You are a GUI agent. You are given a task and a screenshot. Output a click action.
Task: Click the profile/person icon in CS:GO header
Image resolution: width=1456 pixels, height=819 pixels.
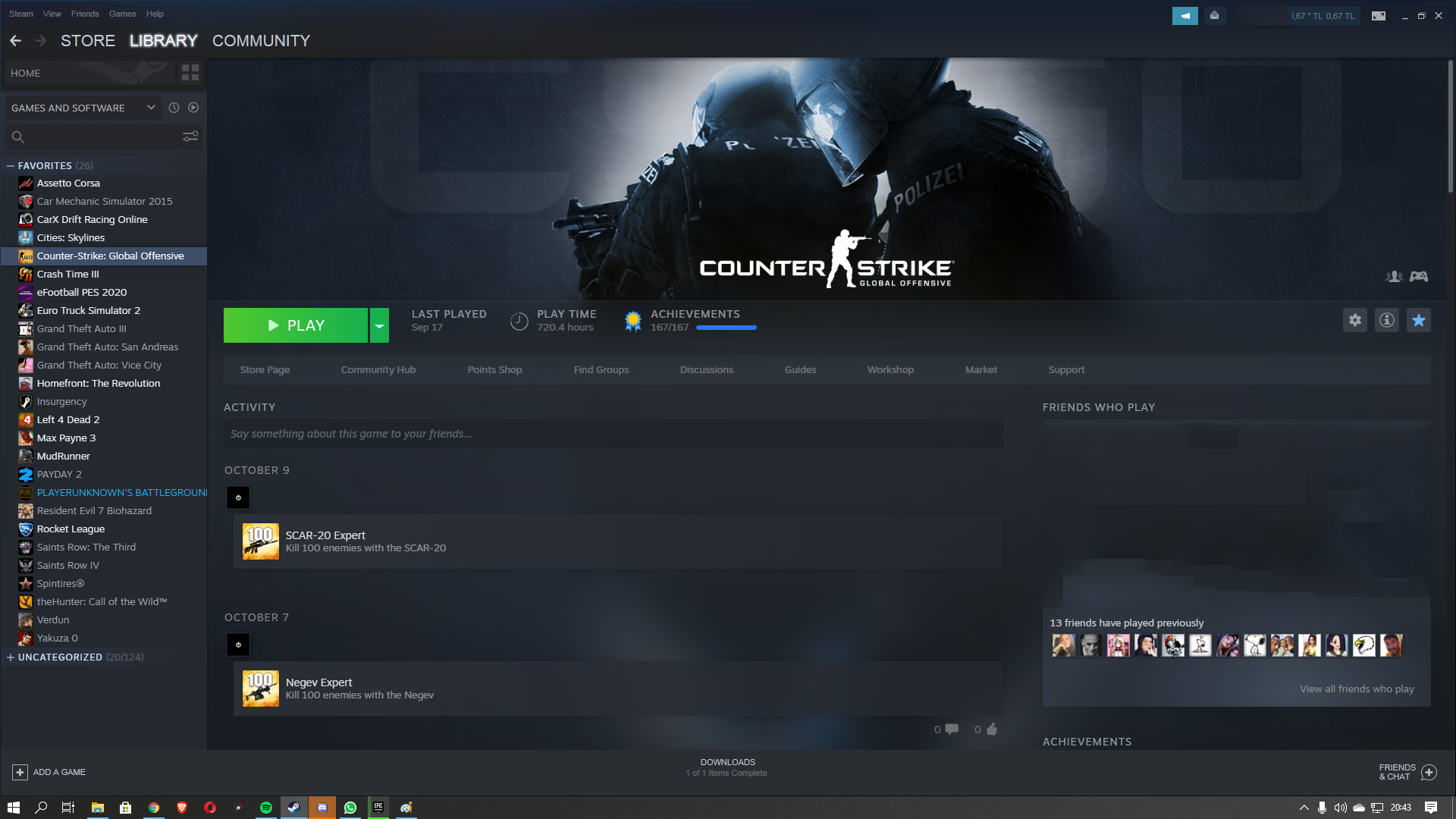[x=1394, y=276]
